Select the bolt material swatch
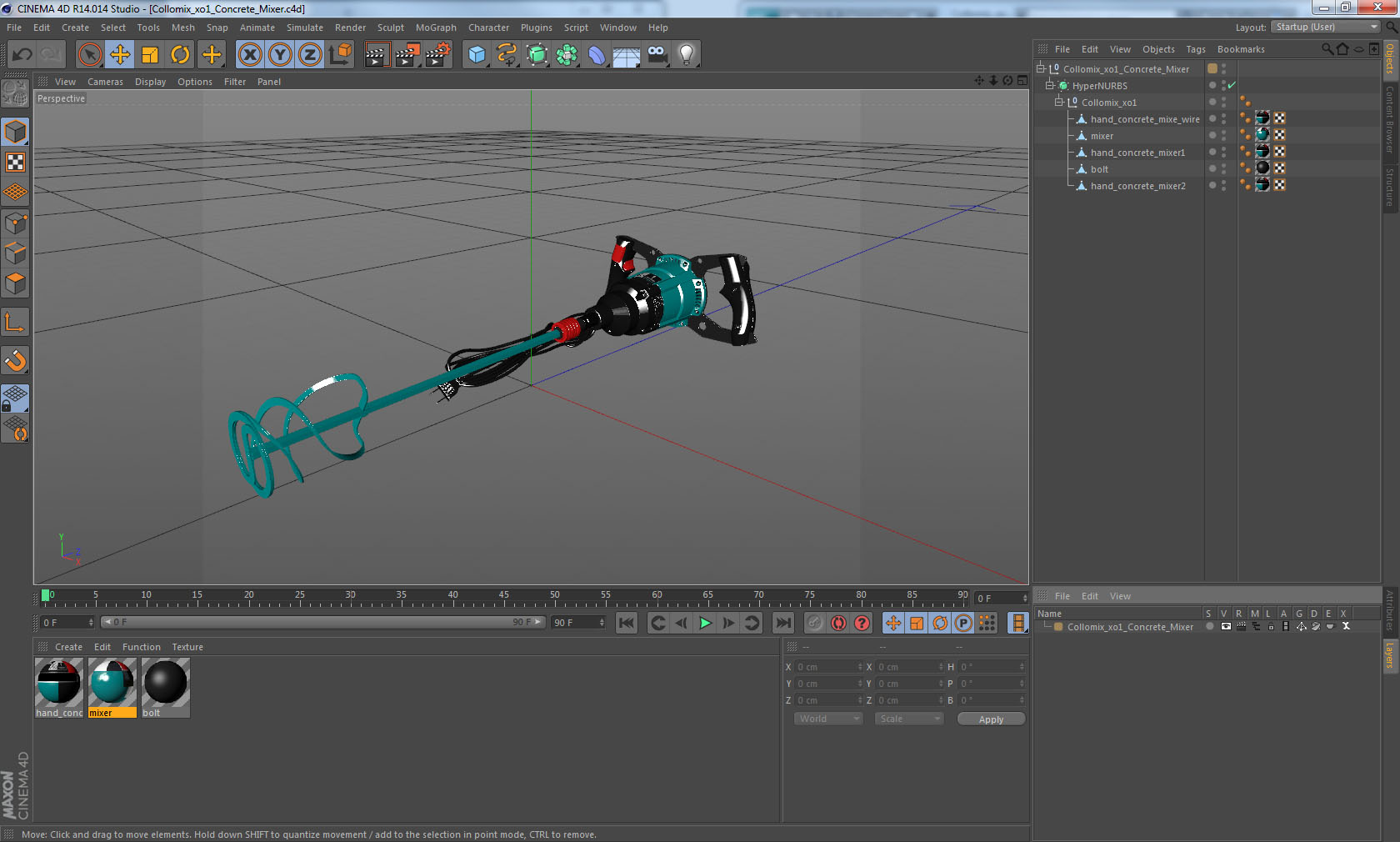Image resolution: width=1400 pixels, height=842 pixels. click(165, 687)
